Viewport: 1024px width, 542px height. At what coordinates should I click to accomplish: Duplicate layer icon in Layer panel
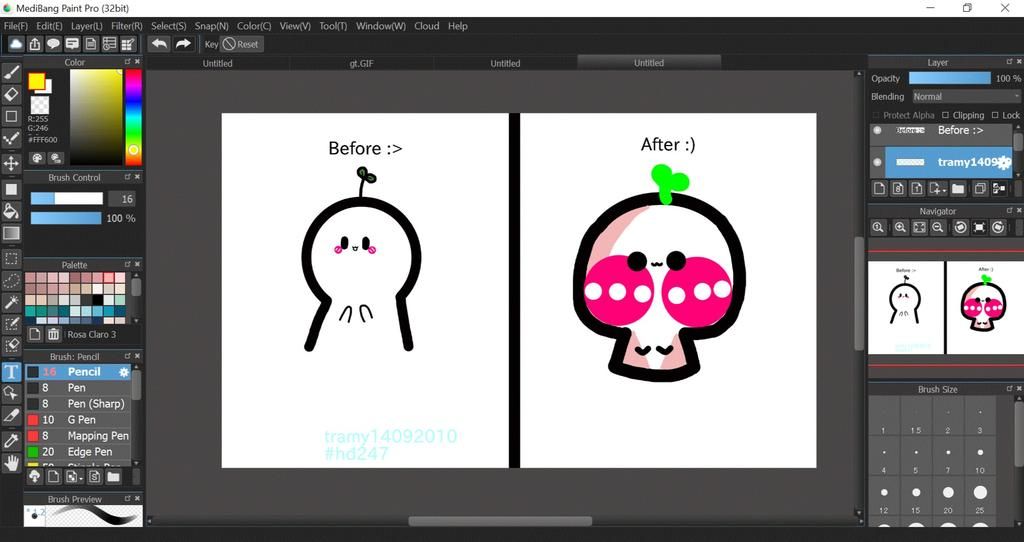click(980, 189)
